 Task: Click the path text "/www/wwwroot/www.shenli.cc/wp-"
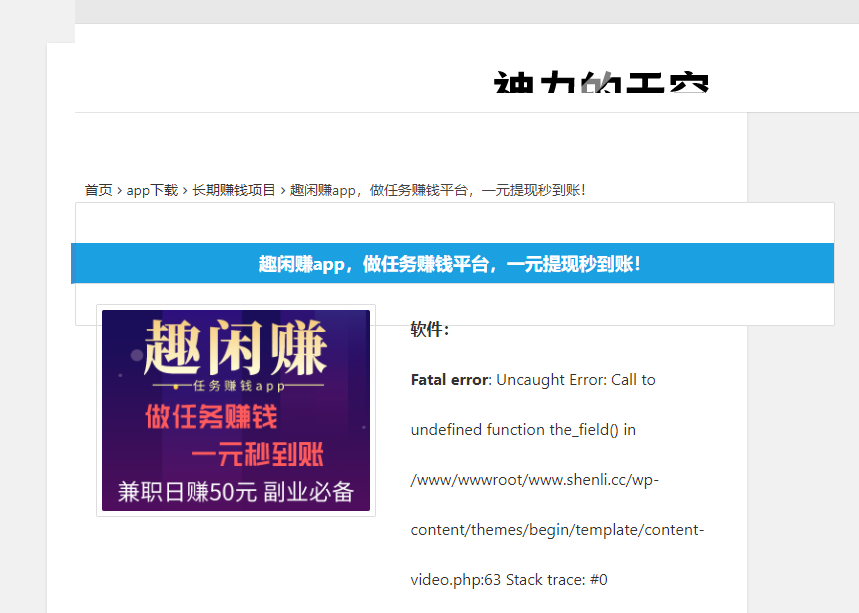tap(535, 480)
